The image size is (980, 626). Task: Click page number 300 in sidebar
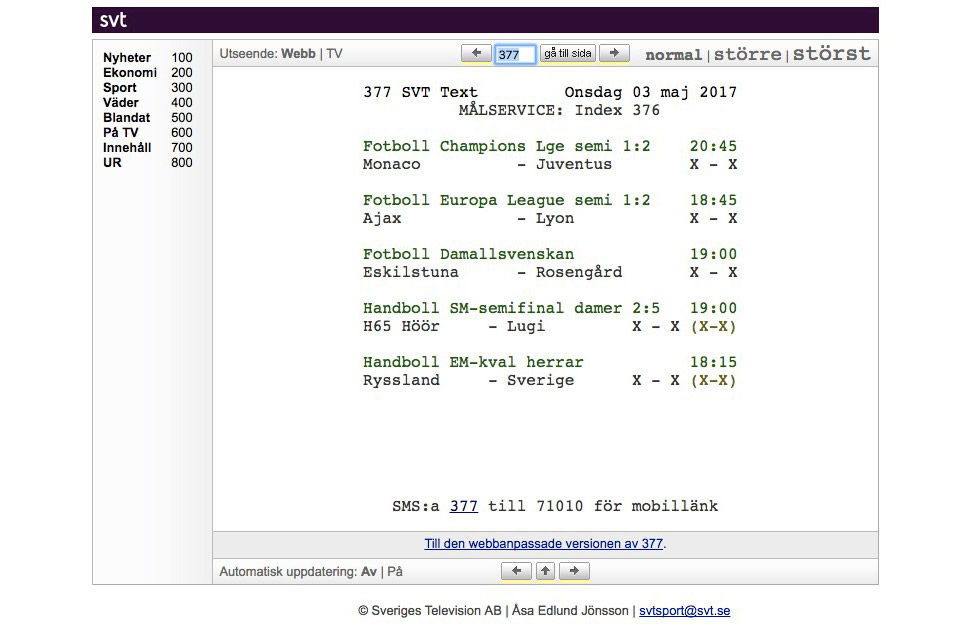[182, 87]
